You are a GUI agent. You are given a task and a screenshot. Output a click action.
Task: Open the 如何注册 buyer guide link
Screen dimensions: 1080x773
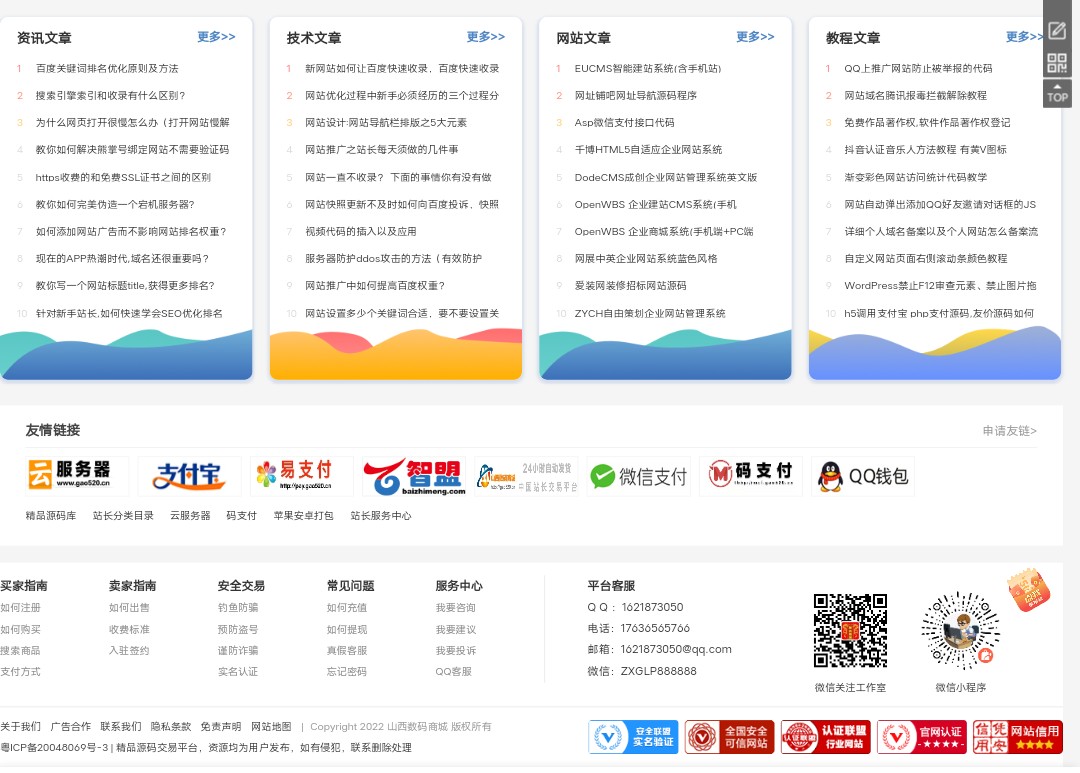click(x=20, y=608)
